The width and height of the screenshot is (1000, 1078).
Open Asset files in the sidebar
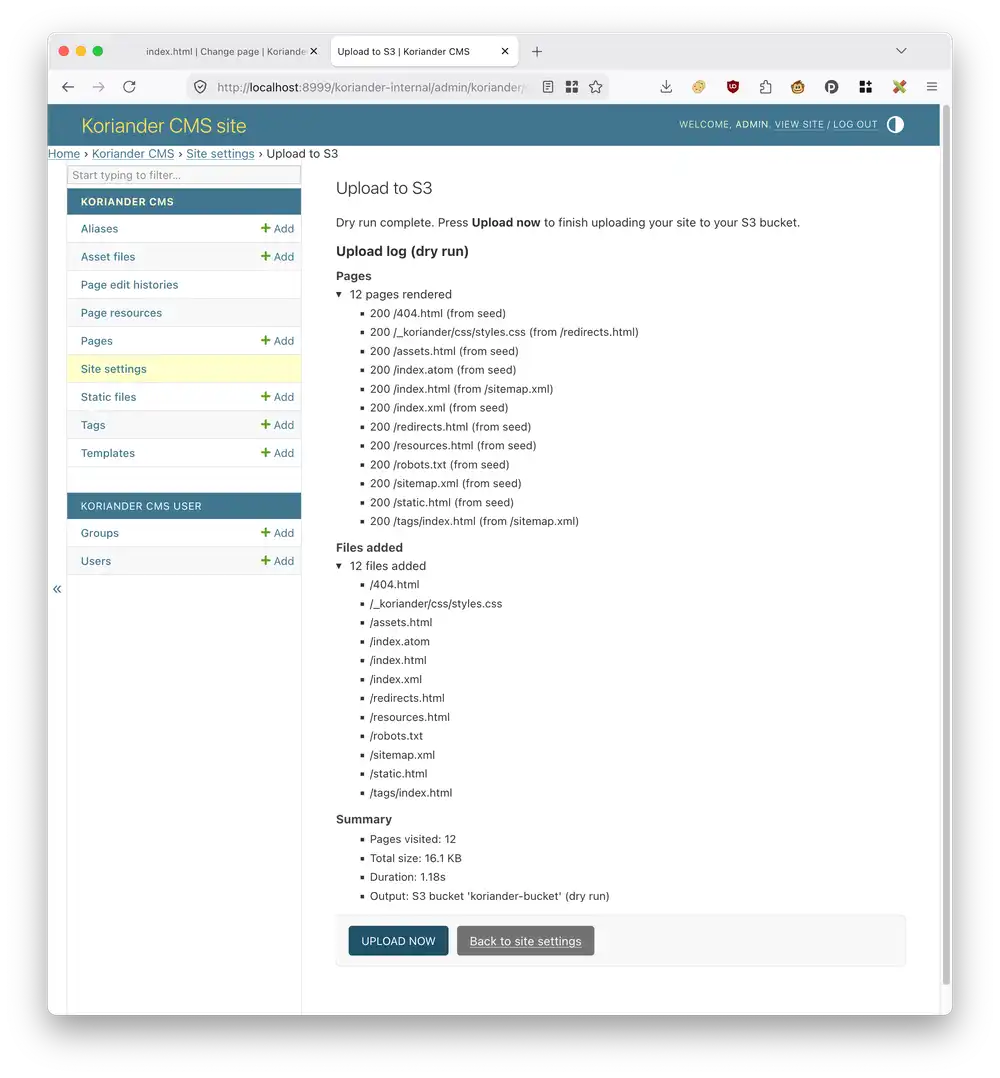click(x=108, y=256)
